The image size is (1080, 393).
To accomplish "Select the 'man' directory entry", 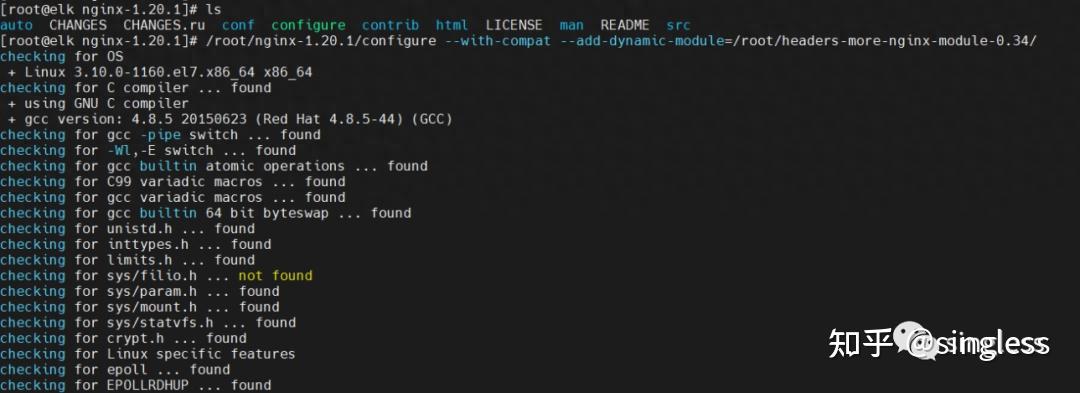I will tap(571, 25).
